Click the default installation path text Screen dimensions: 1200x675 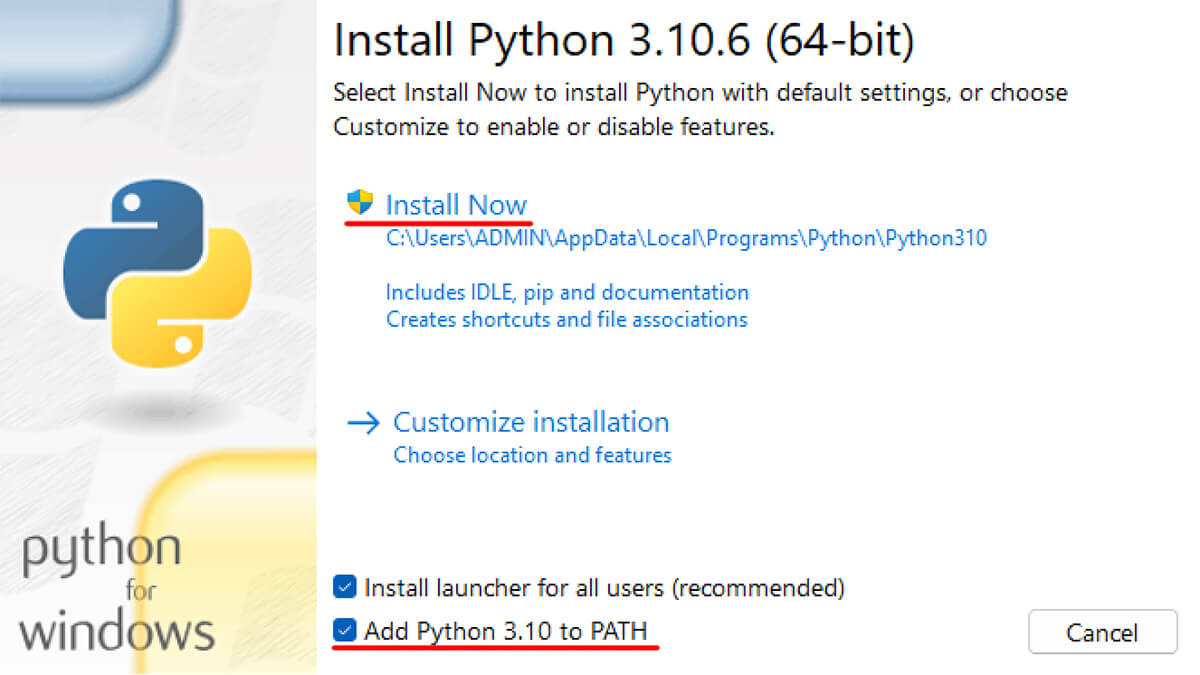686,238
